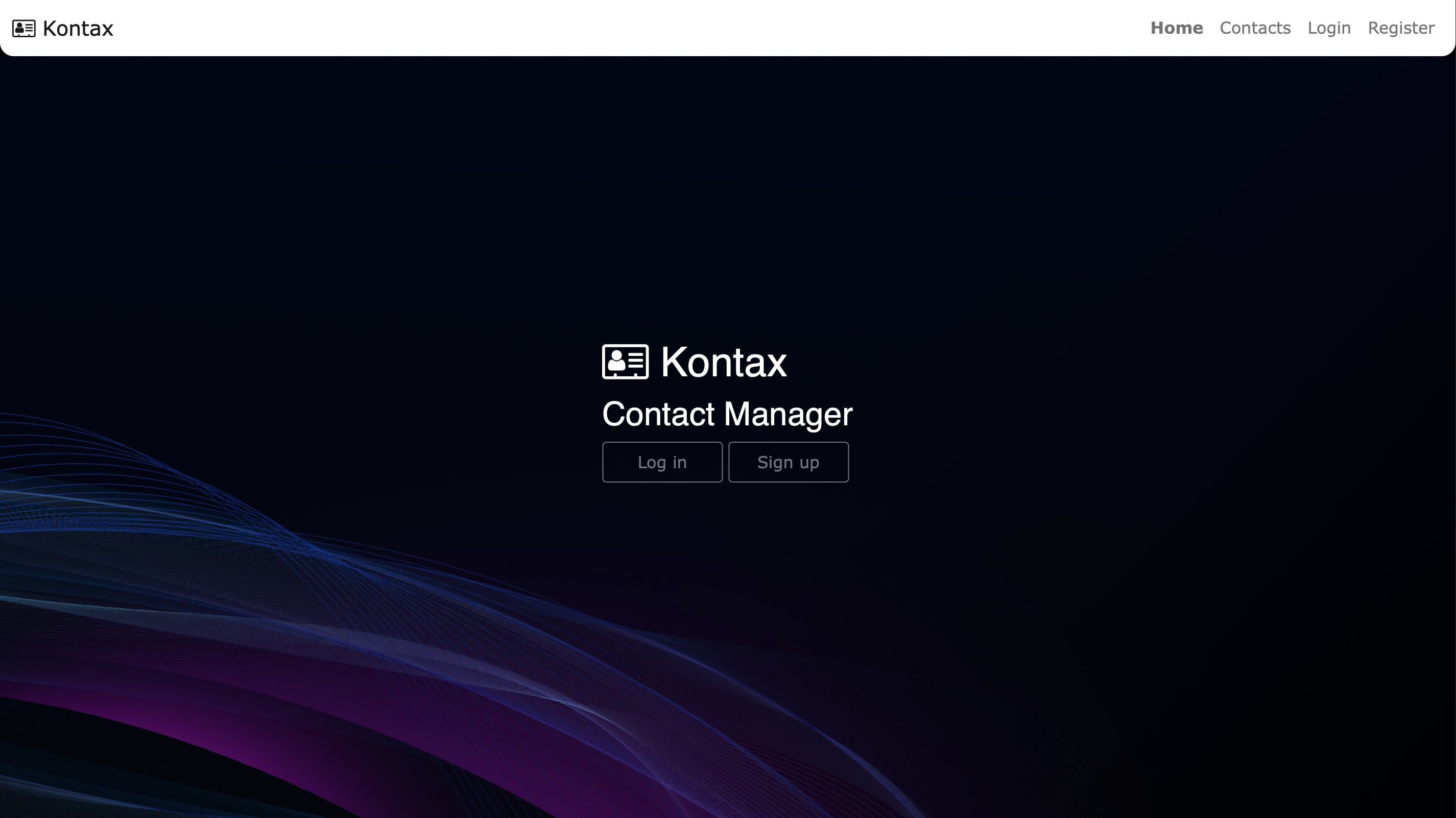Click the Kontax brand name in navbar
The height and width of the screenshot is (818, 1456).
tap(78, 28)
